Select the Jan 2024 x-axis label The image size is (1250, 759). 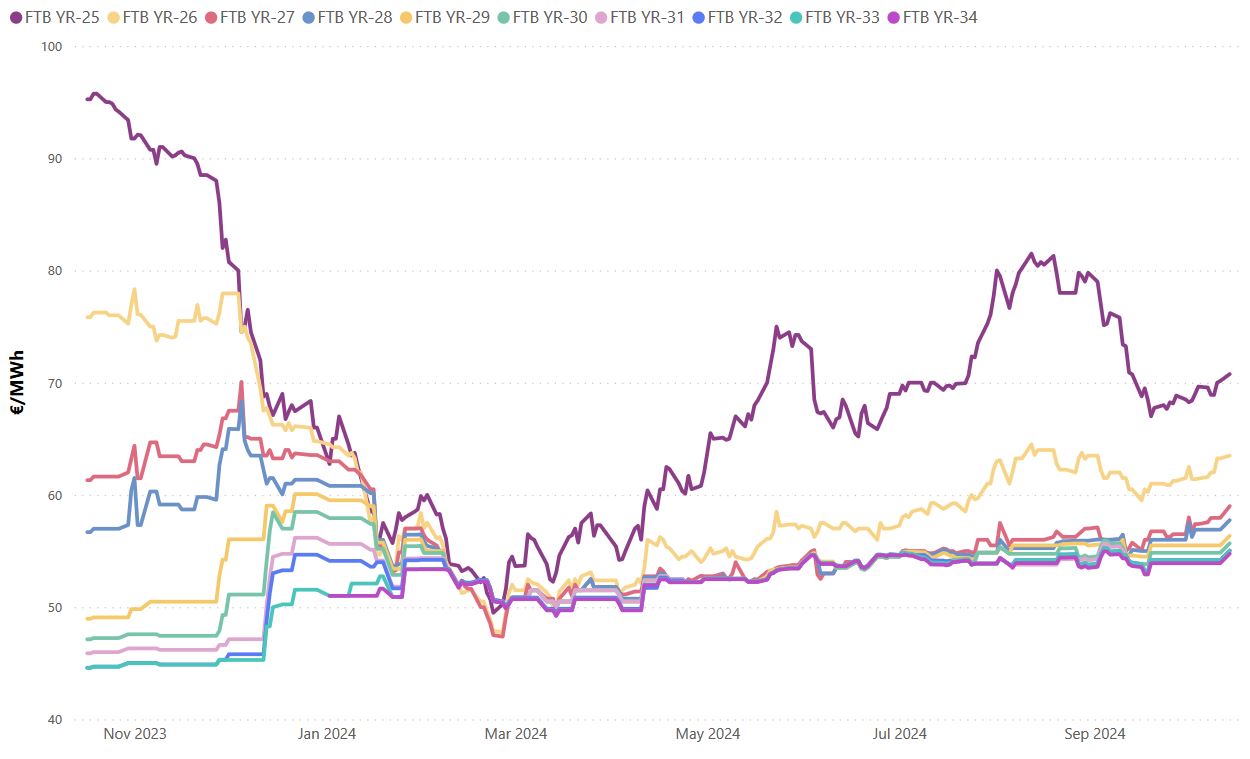[327, 734]
